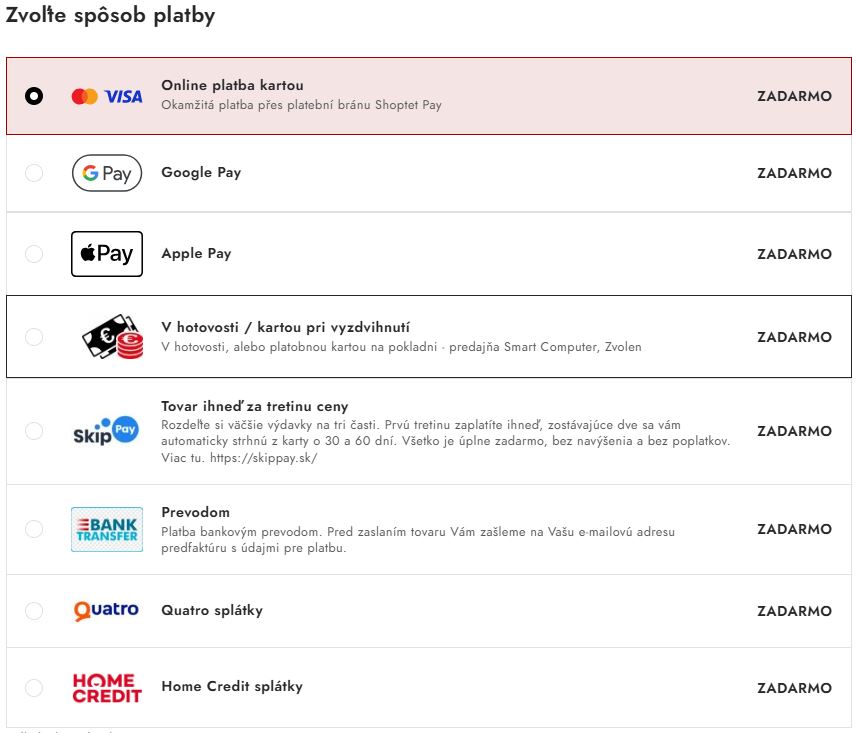
Task: Select the Prevodom bank transfer radio button
Action: 34,529
